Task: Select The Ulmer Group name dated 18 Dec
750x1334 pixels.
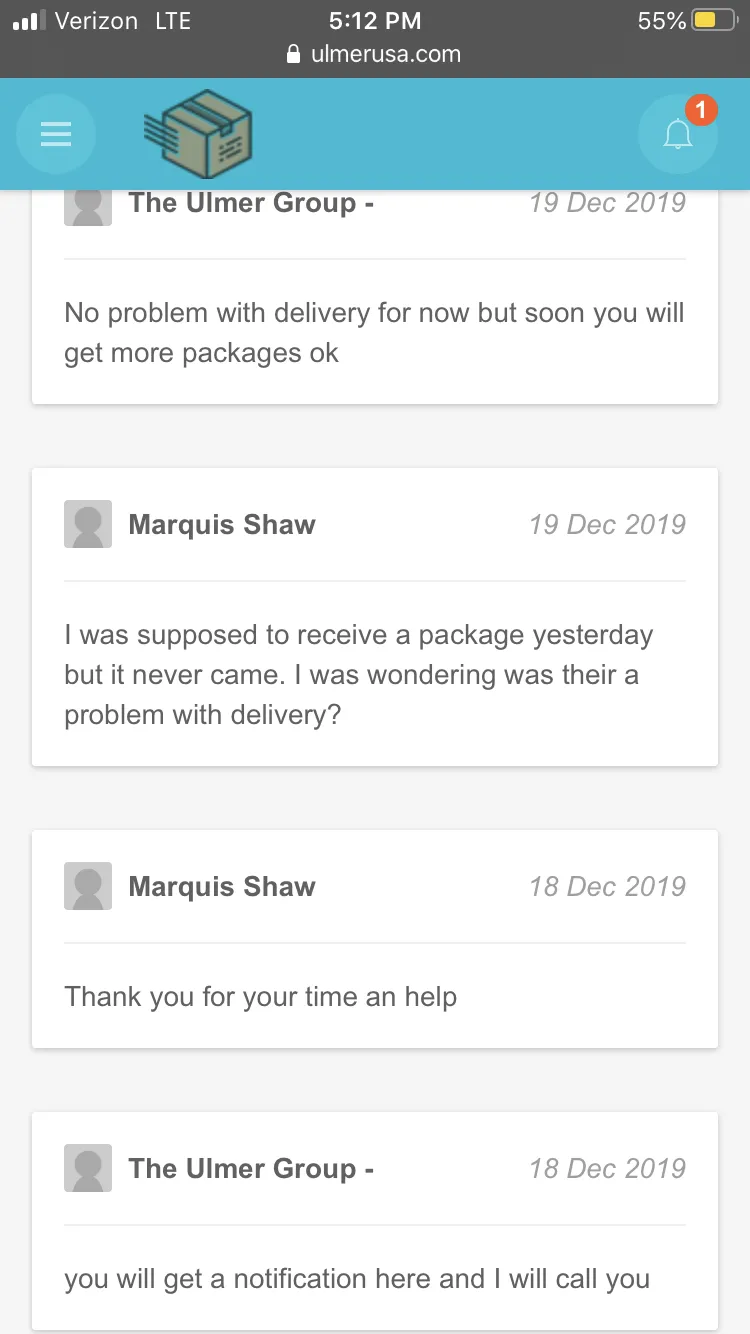Action: point(251,1169)
